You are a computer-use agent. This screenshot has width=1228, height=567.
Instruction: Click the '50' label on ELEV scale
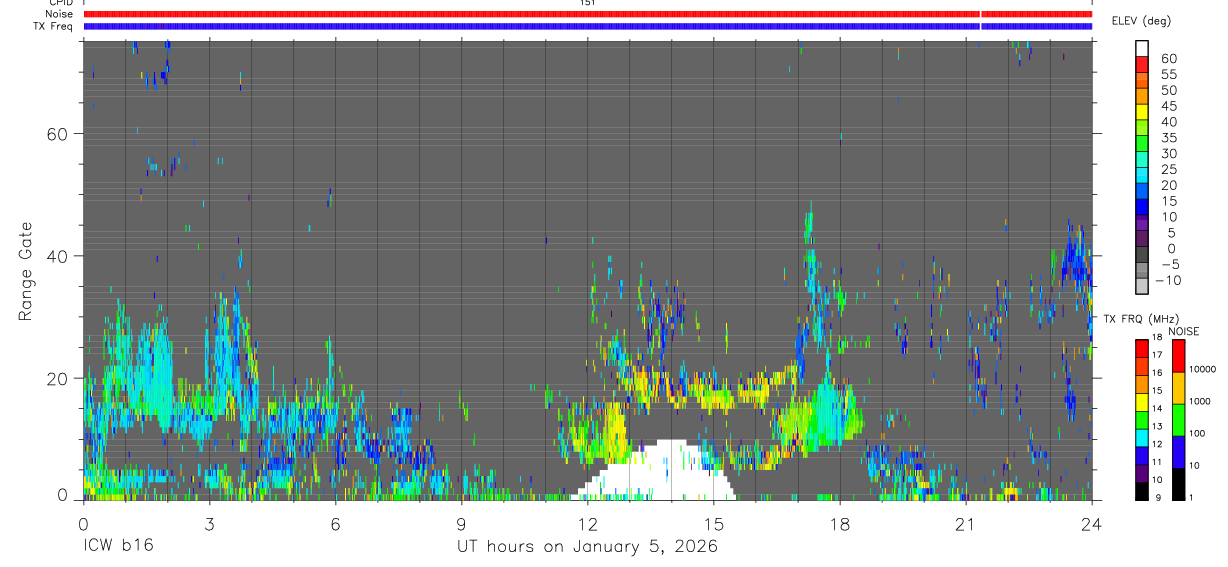click(x=1167, y=90)
